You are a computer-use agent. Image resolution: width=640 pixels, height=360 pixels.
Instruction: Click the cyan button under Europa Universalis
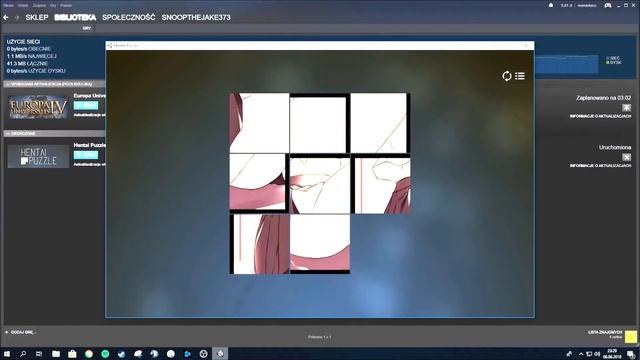pyautogui.click(x=86, y=105)
